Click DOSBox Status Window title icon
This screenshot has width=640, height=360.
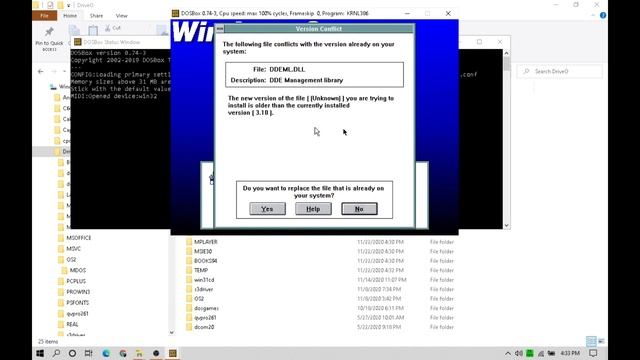[78, 42]
